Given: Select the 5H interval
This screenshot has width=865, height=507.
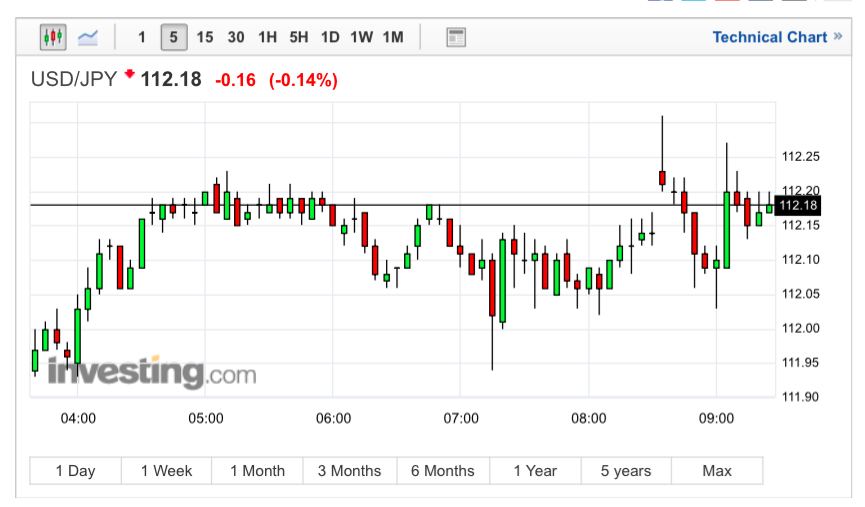Looking at the screenshot, I should tap(299, 38).
